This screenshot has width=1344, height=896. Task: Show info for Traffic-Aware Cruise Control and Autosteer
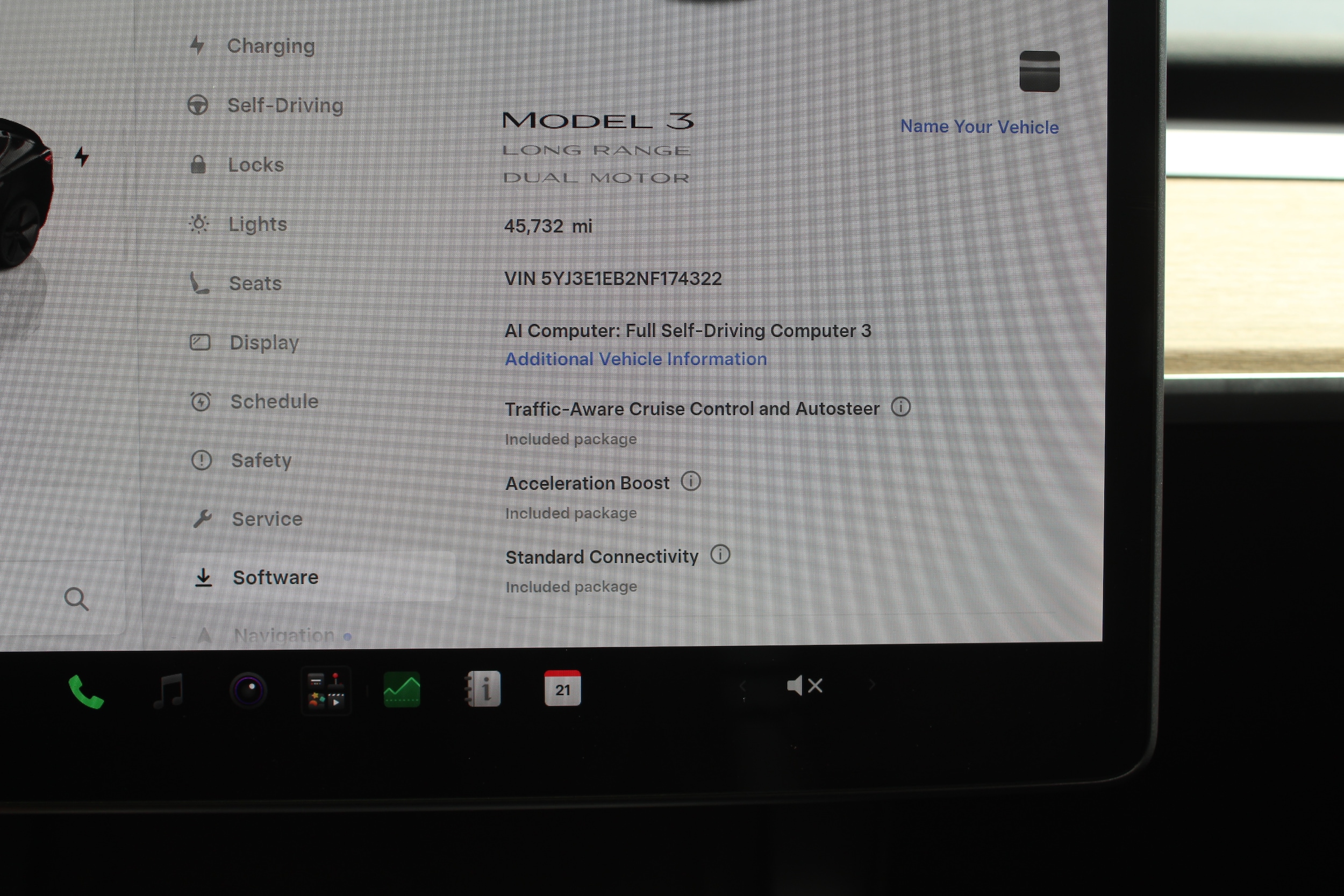[900, 407]
